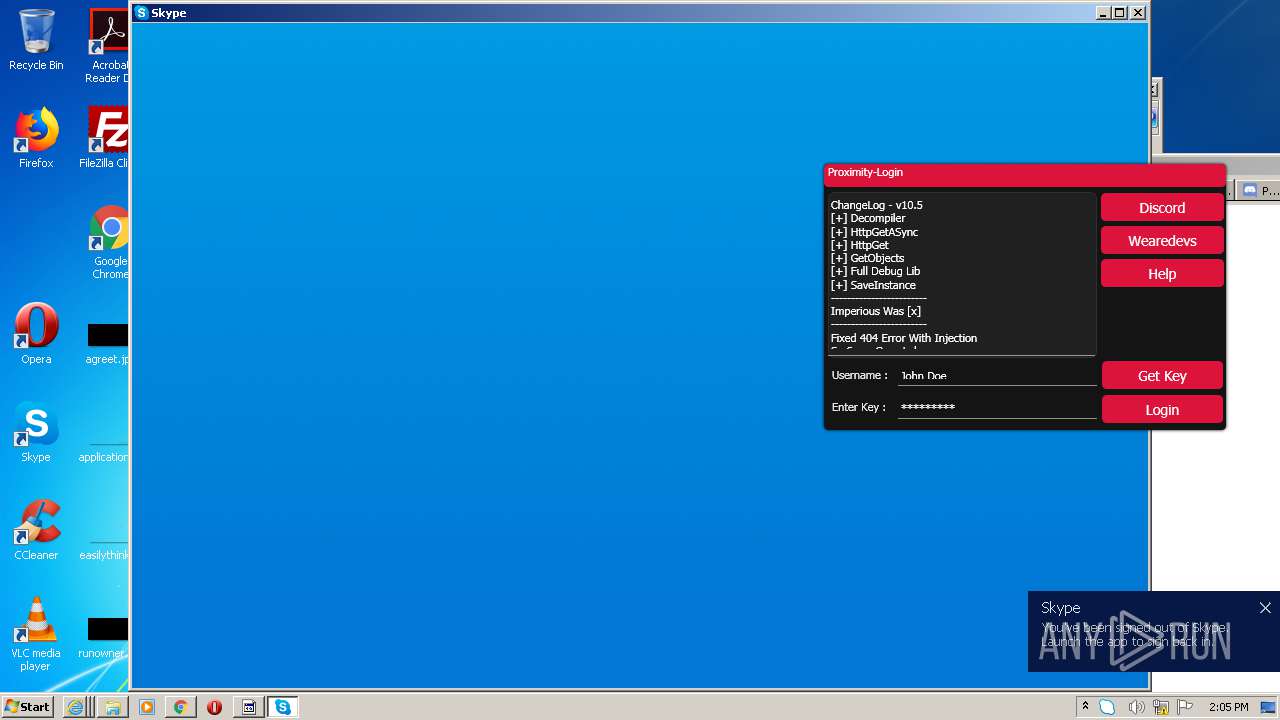Open Action Center flag tray icon
Image resolution: width=1280 pixels, height=720 pixels.
1185,707
